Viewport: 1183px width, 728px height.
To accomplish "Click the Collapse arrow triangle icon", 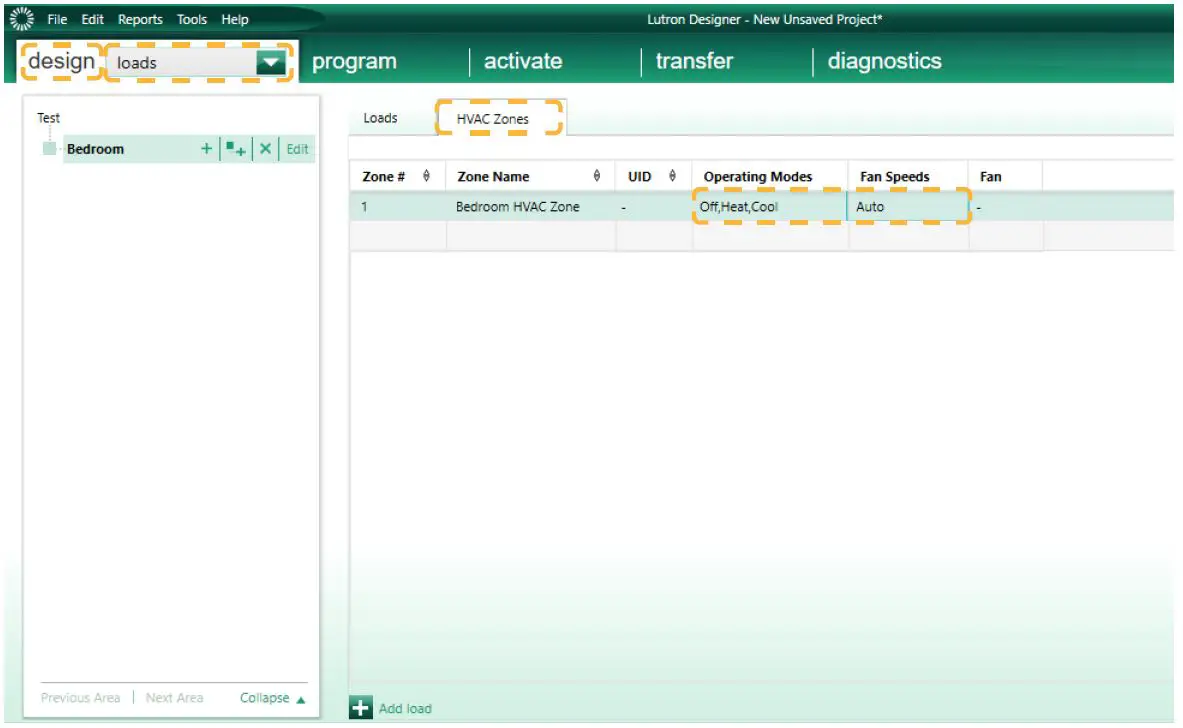I will (x=301, y=699).
